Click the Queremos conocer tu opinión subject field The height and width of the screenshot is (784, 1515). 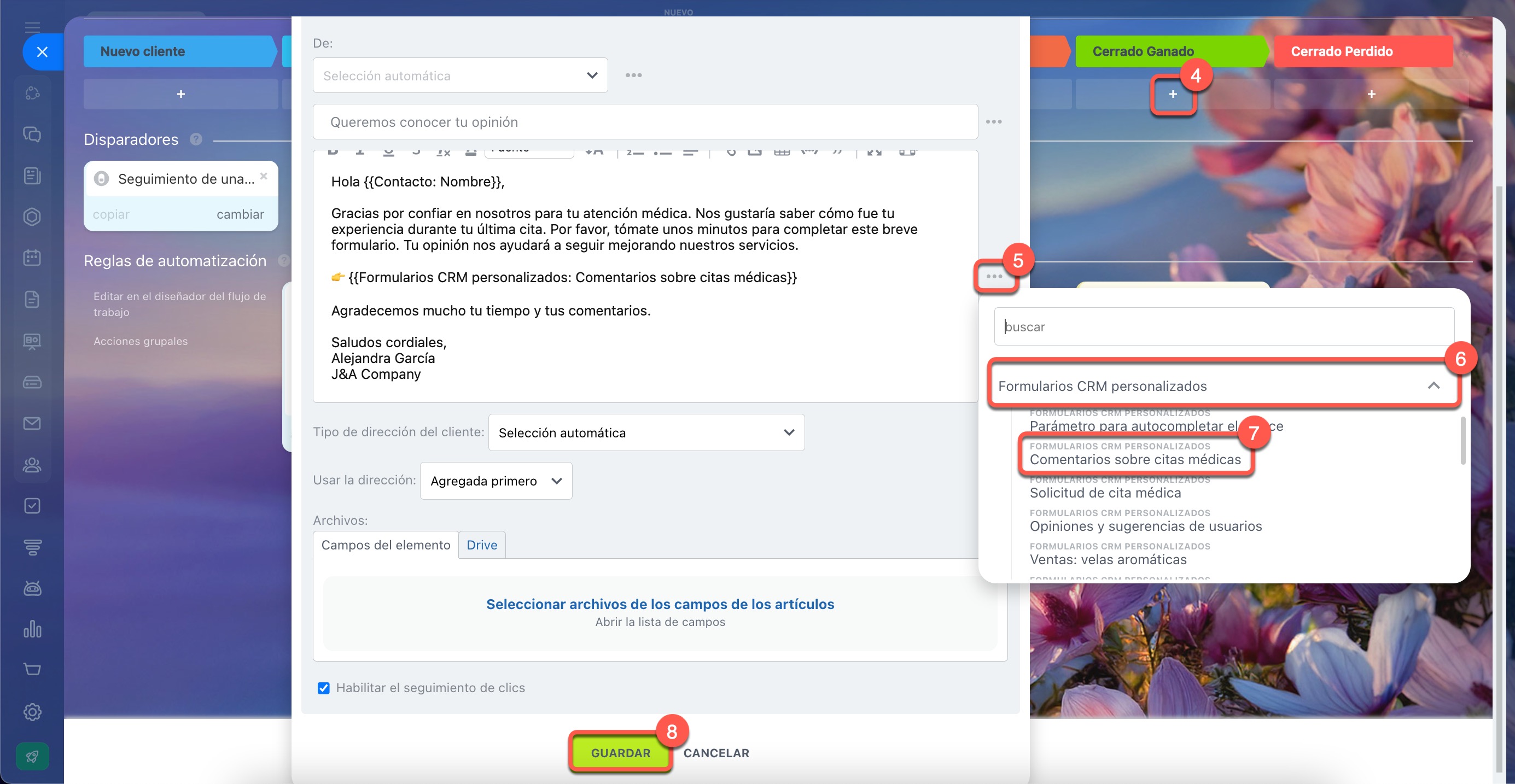[x=645, y=122]
